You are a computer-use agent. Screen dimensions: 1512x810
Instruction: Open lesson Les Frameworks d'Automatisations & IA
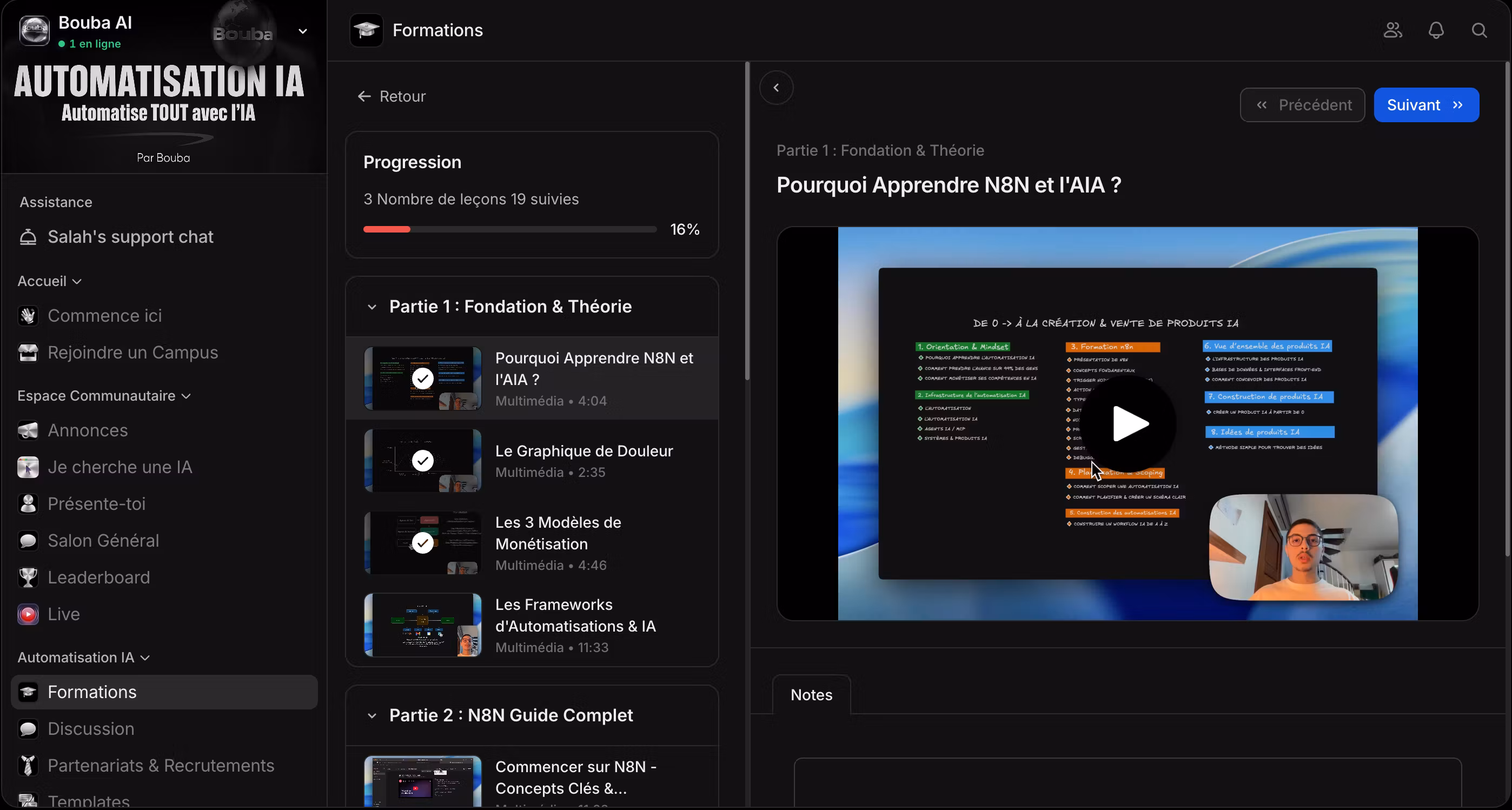pyautogui.click(x=532, y=625)
